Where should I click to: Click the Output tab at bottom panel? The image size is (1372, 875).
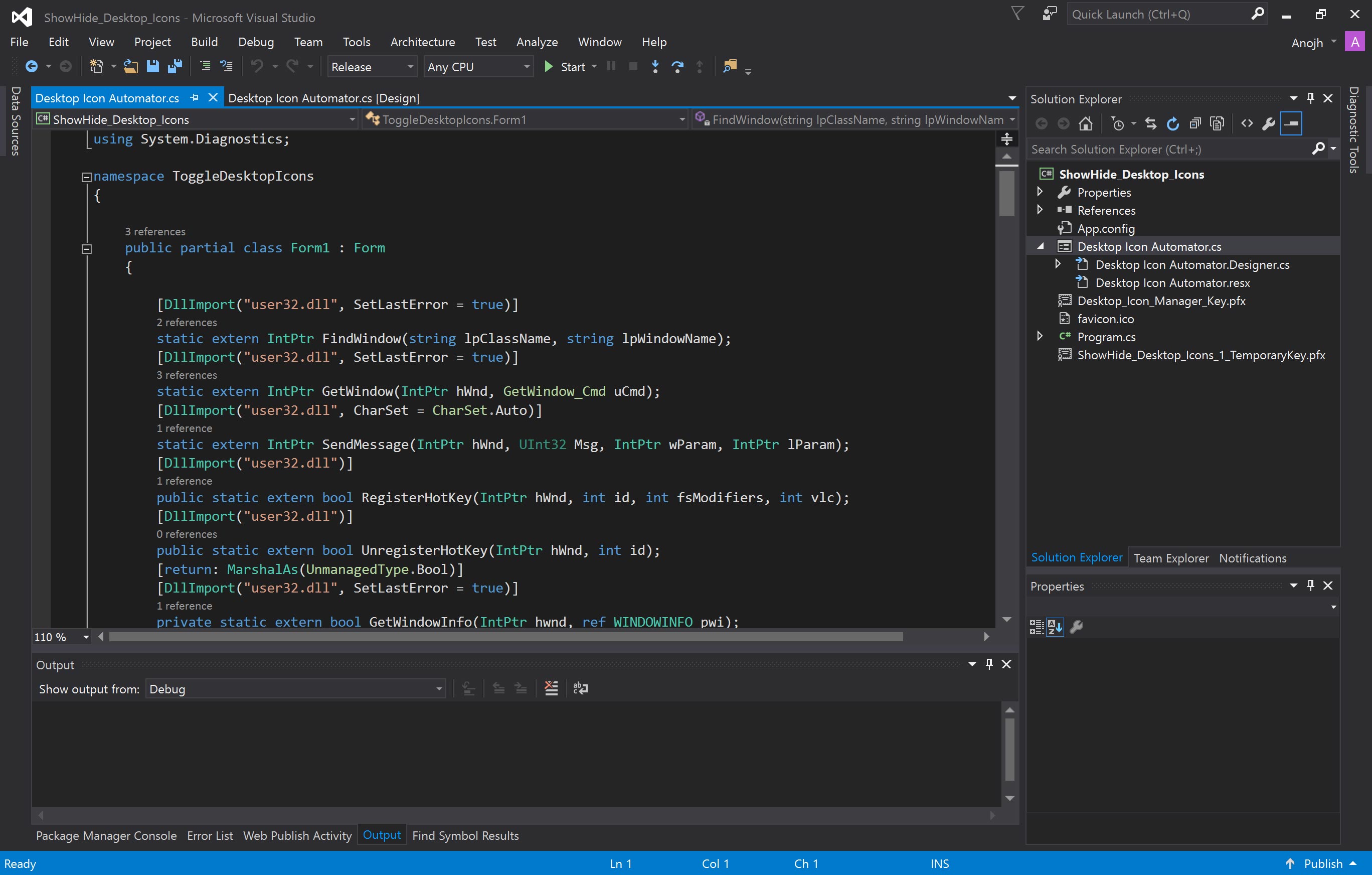coord(381,835)
